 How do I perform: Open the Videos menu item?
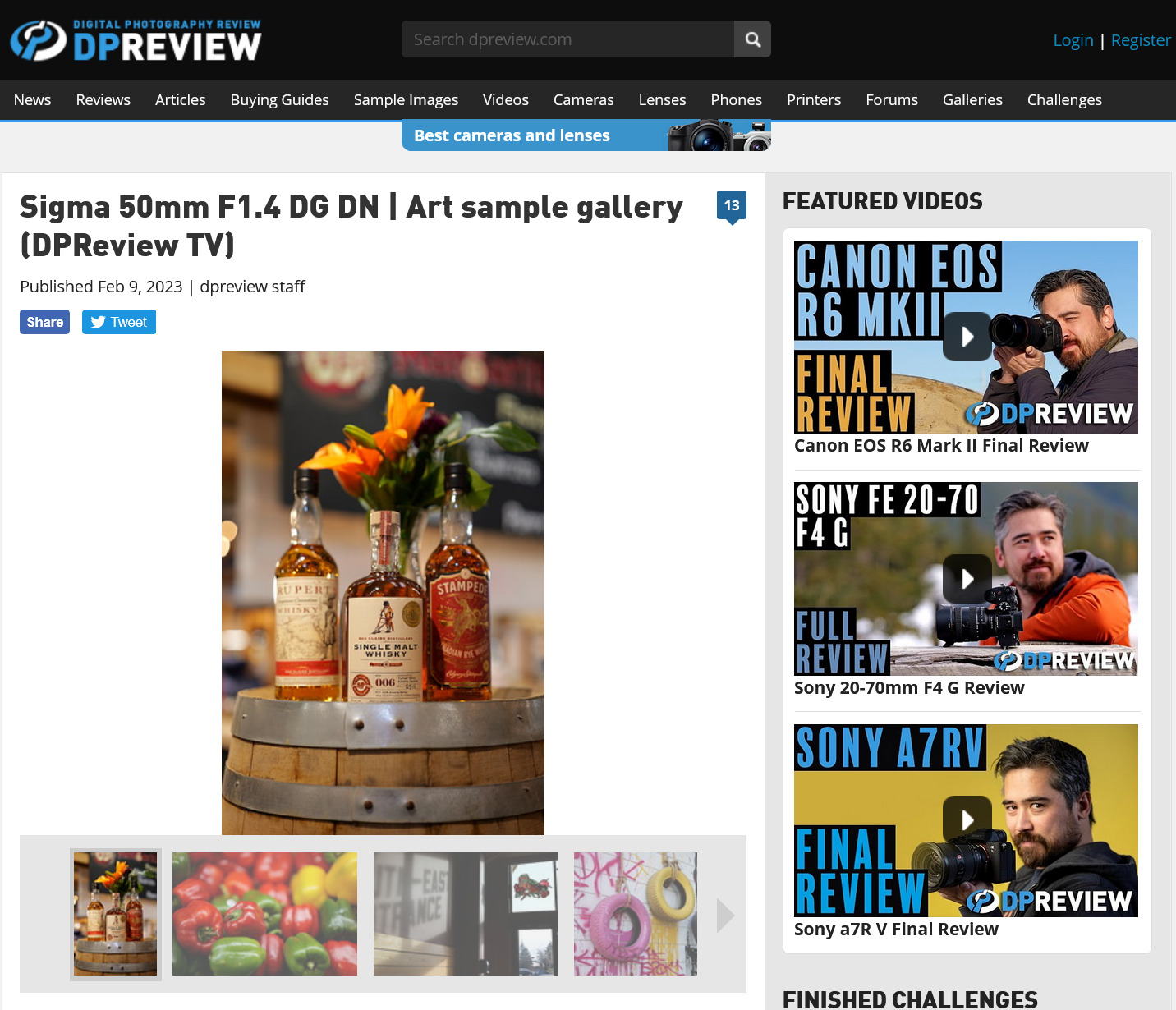tap(506, 99)
